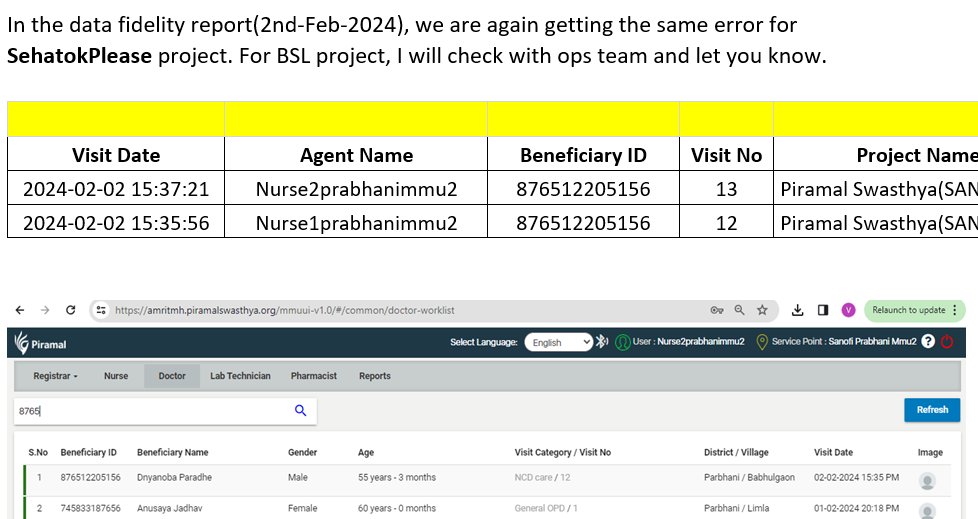Run search with the magnifier icon
This screenshot has width=978, height=519.
[301, 410]
